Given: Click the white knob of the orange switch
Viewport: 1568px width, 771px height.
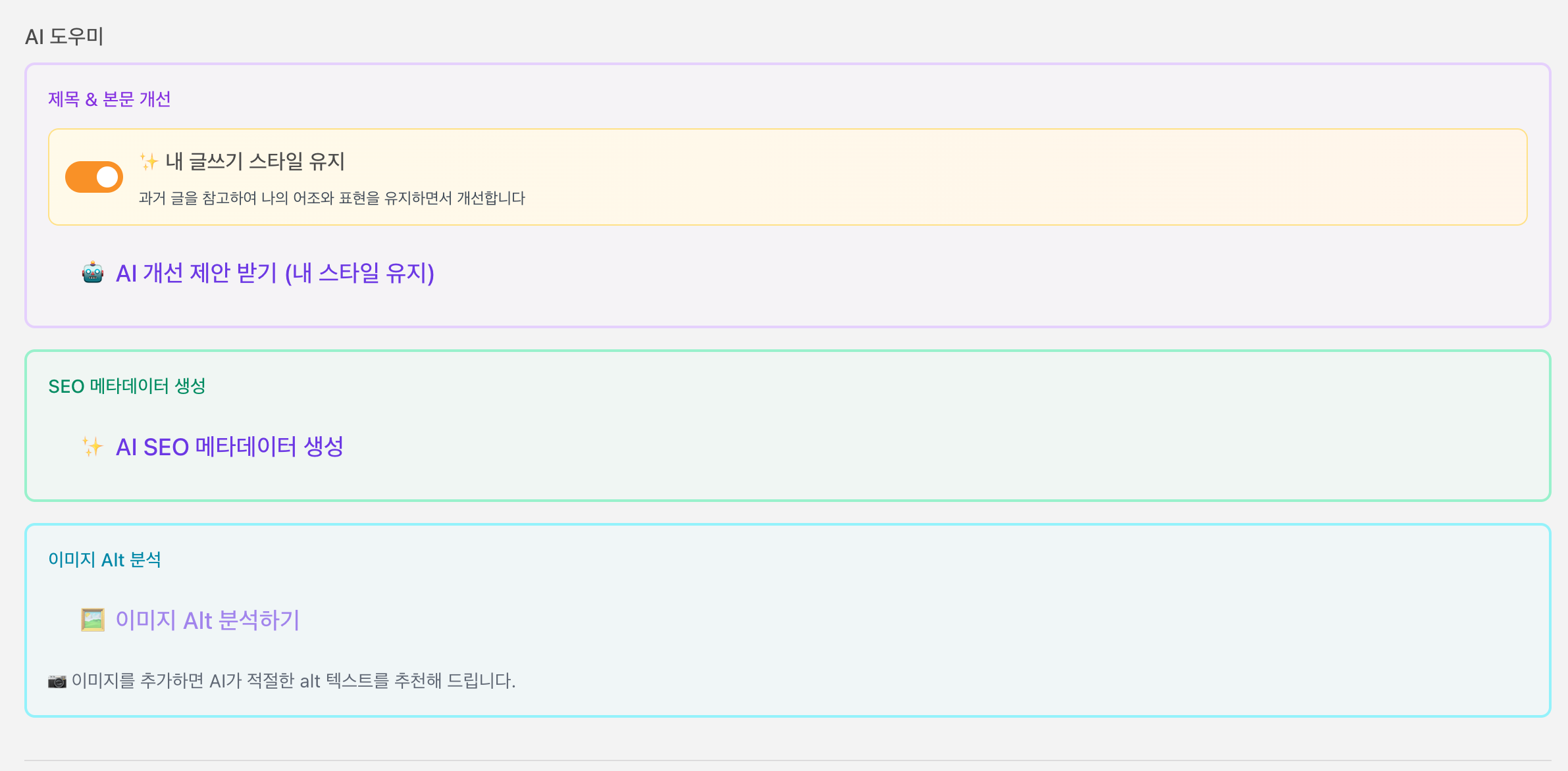Looking at the screenshot, I should click(107, 177).
